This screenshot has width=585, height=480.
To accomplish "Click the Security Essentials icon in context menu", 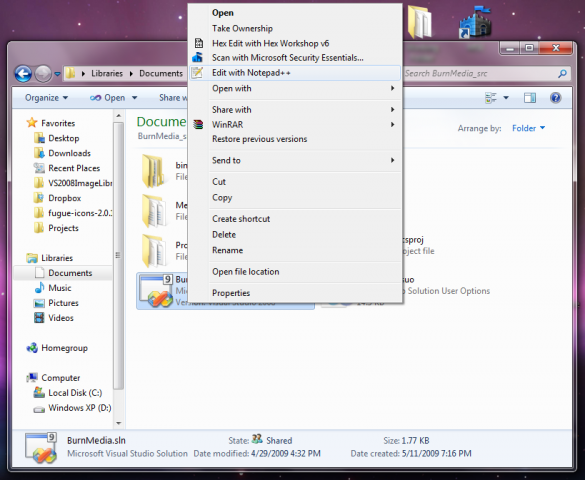I will [198, 57].
